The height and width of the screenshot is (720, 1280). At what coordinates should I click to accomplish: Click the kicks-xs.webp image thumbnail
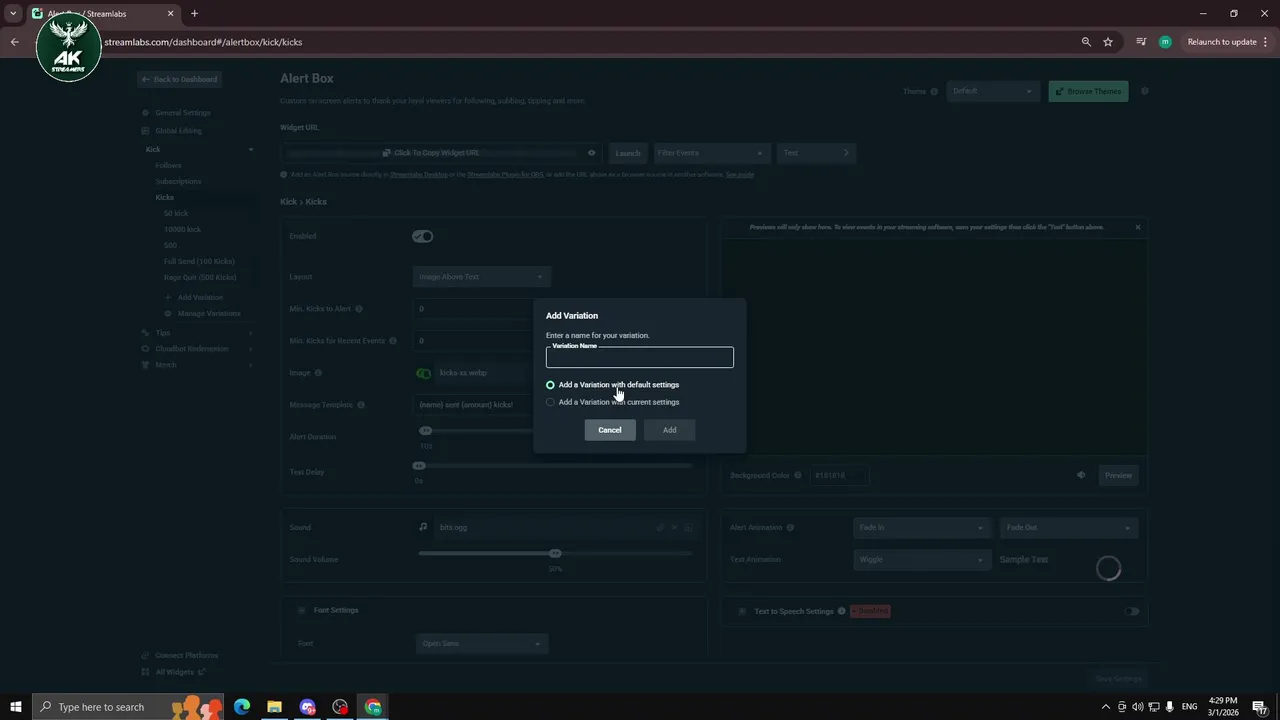[424, 373]
